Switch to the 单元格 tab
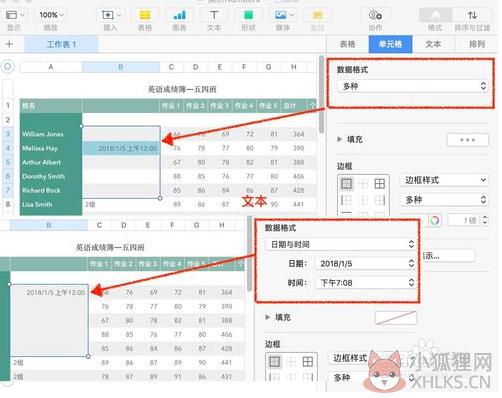502x398 pixels. [390, 44]
